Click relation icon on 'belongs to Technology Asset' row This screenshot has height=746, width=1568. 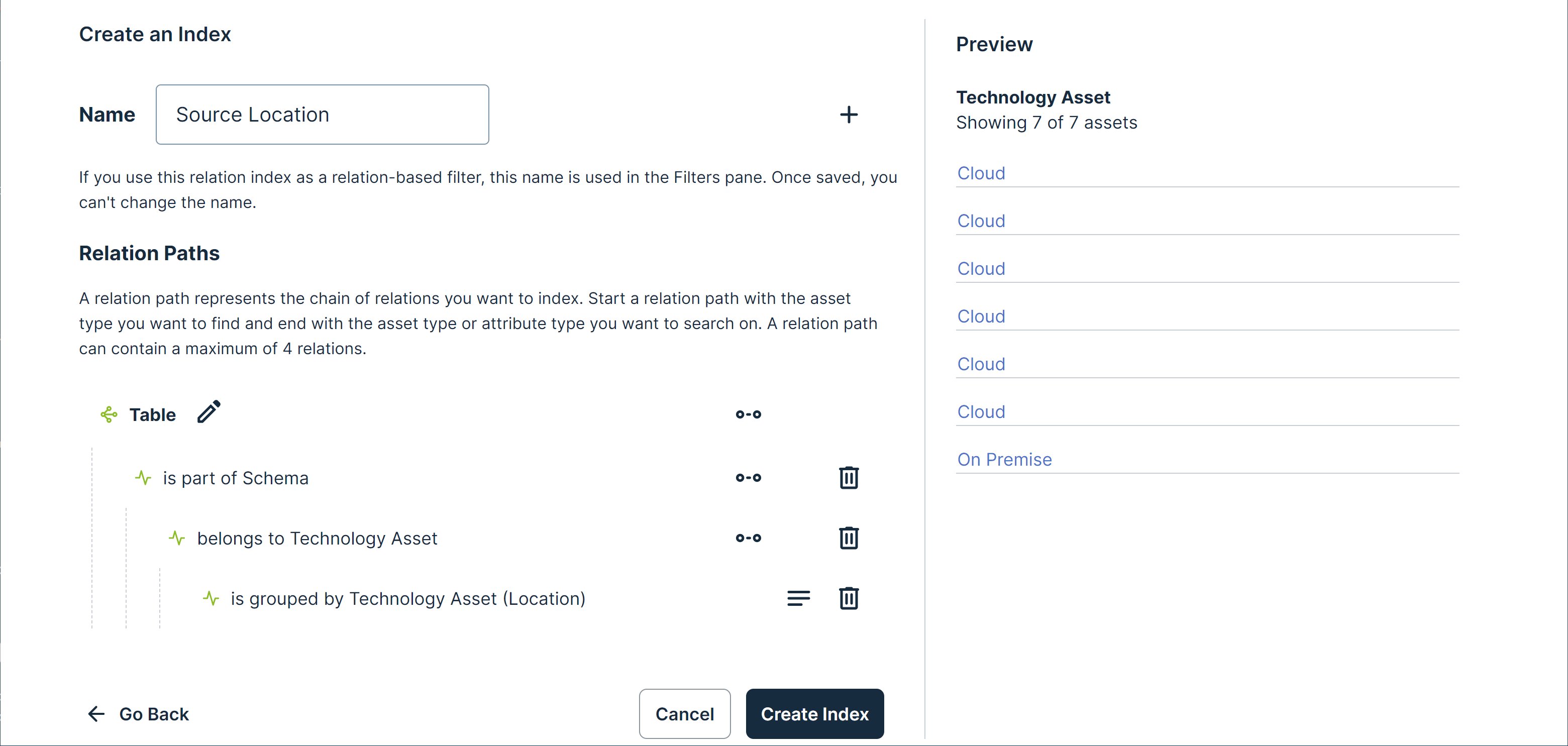(x=748, y=538)
